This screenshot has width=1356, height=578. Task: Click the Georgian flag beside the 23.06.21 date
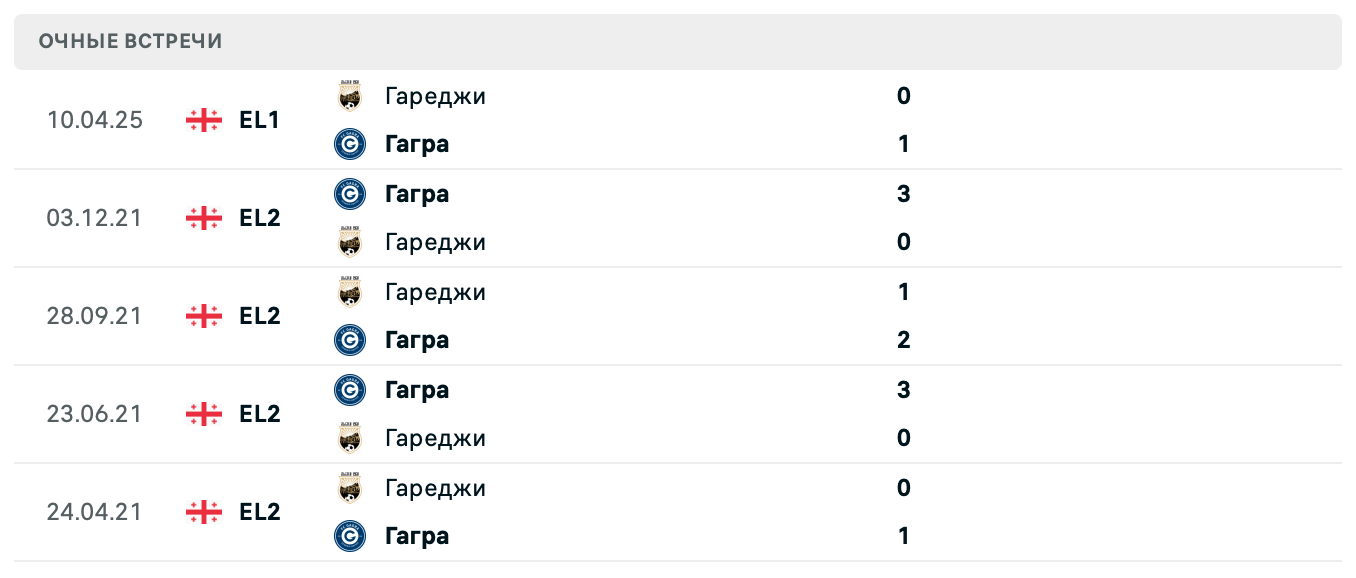click(x=203, y=414)
